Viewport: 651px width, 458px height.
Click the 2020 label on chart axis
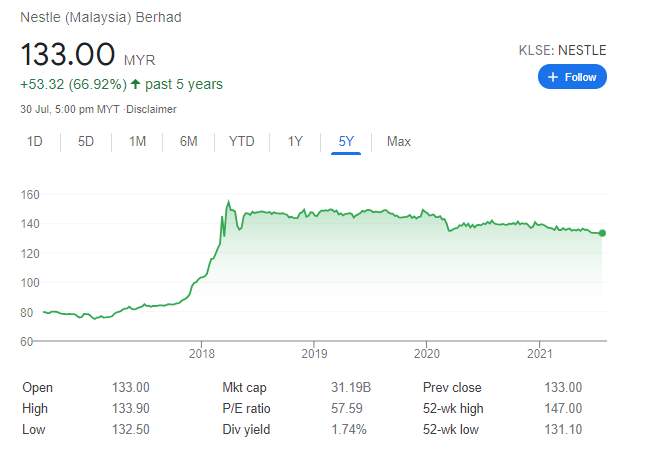427,354
